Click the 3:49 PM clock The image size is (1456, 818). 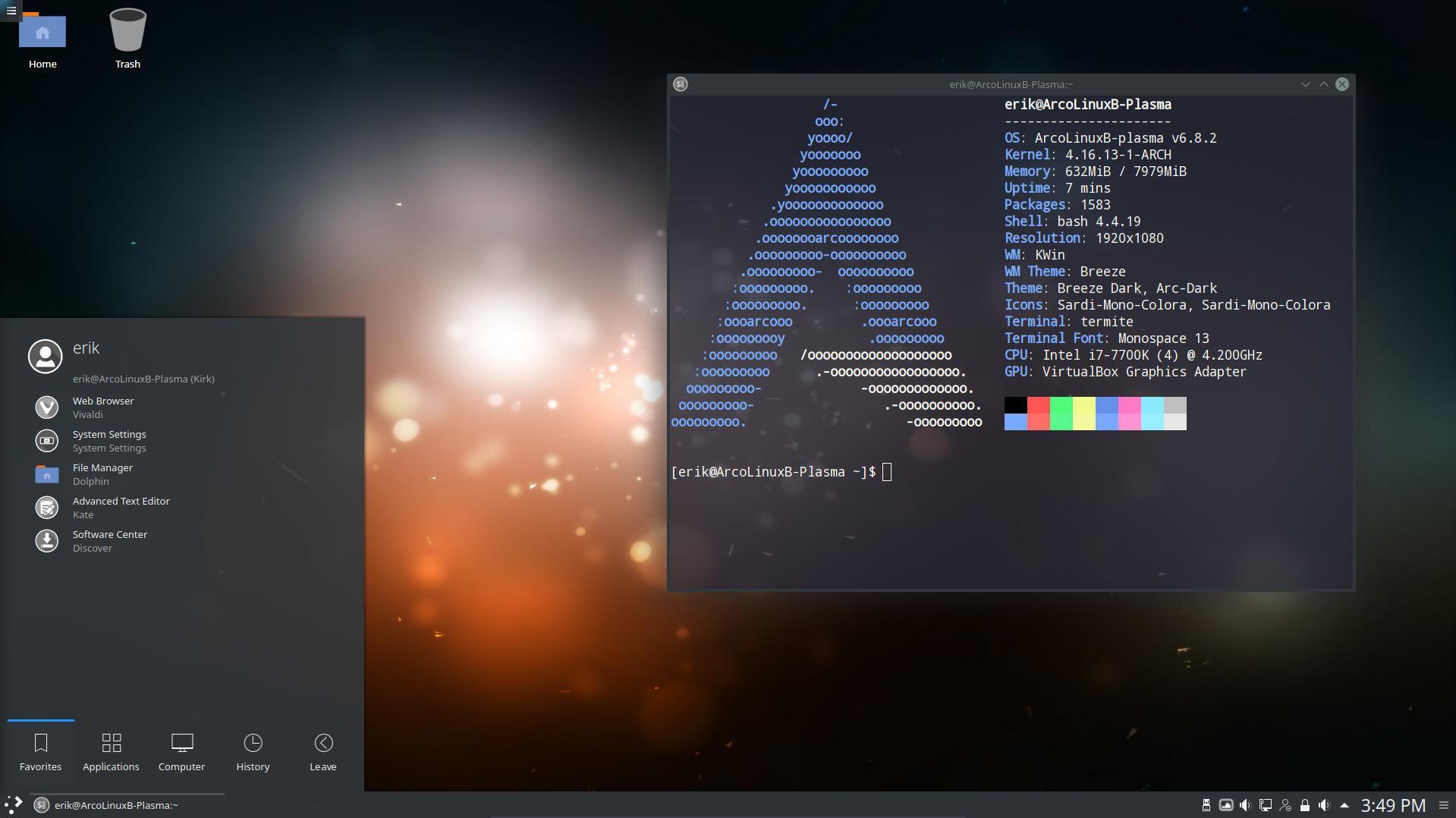(x=1392, y=805)
